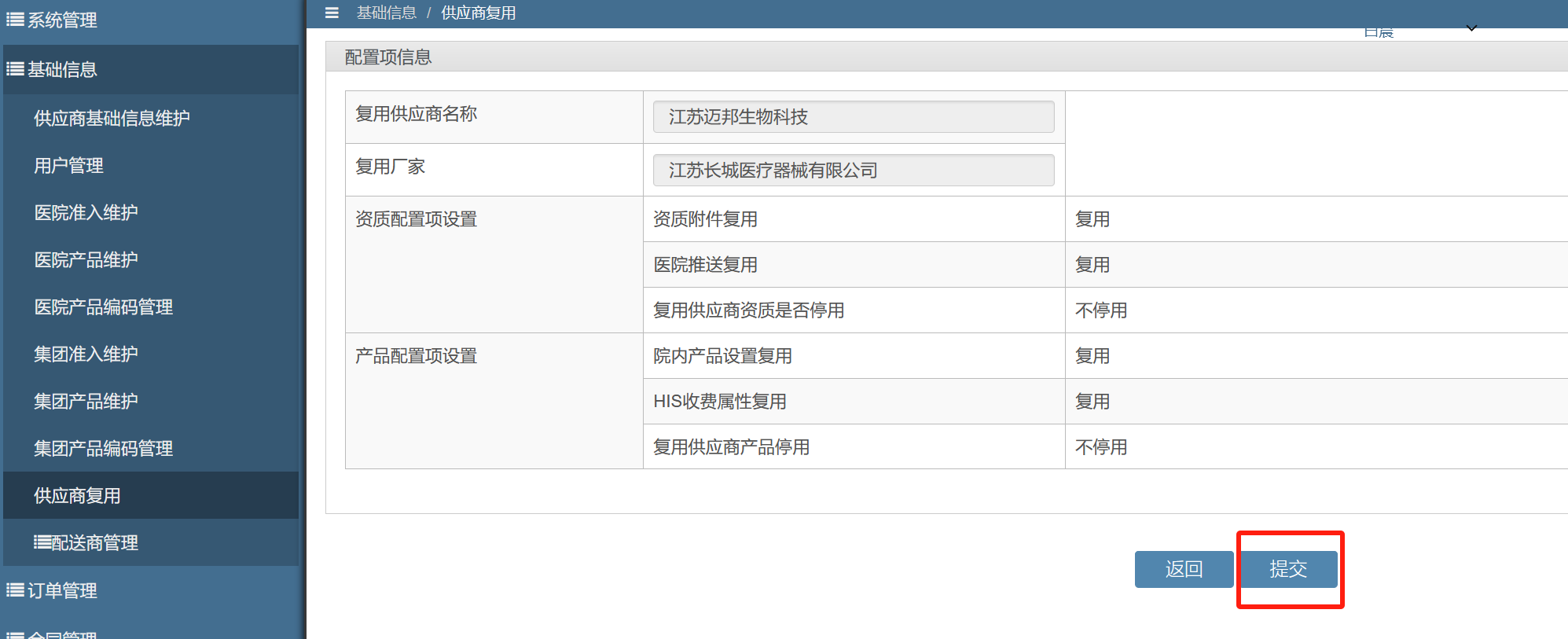Click the 返回 back button
The height and width of the screenshot is (639, 1568).
point(1184,569)
